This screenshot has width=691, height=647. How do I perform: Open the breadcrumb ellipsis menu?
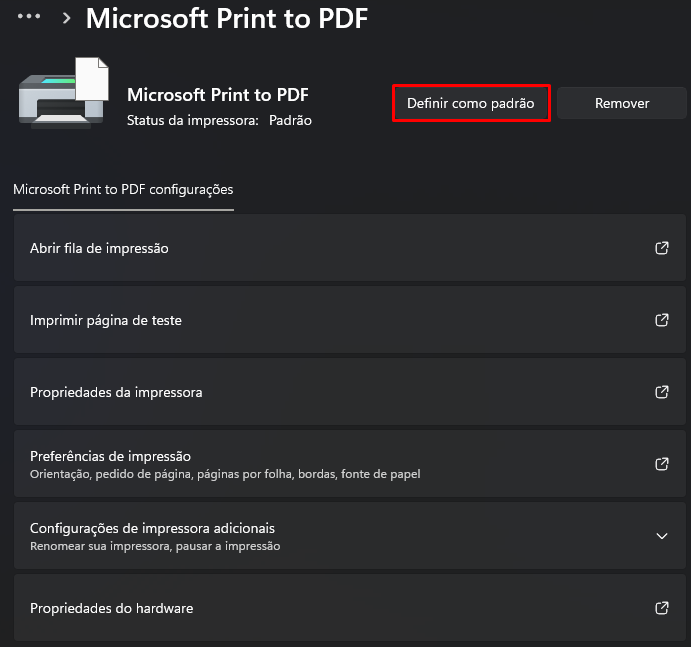29,17
